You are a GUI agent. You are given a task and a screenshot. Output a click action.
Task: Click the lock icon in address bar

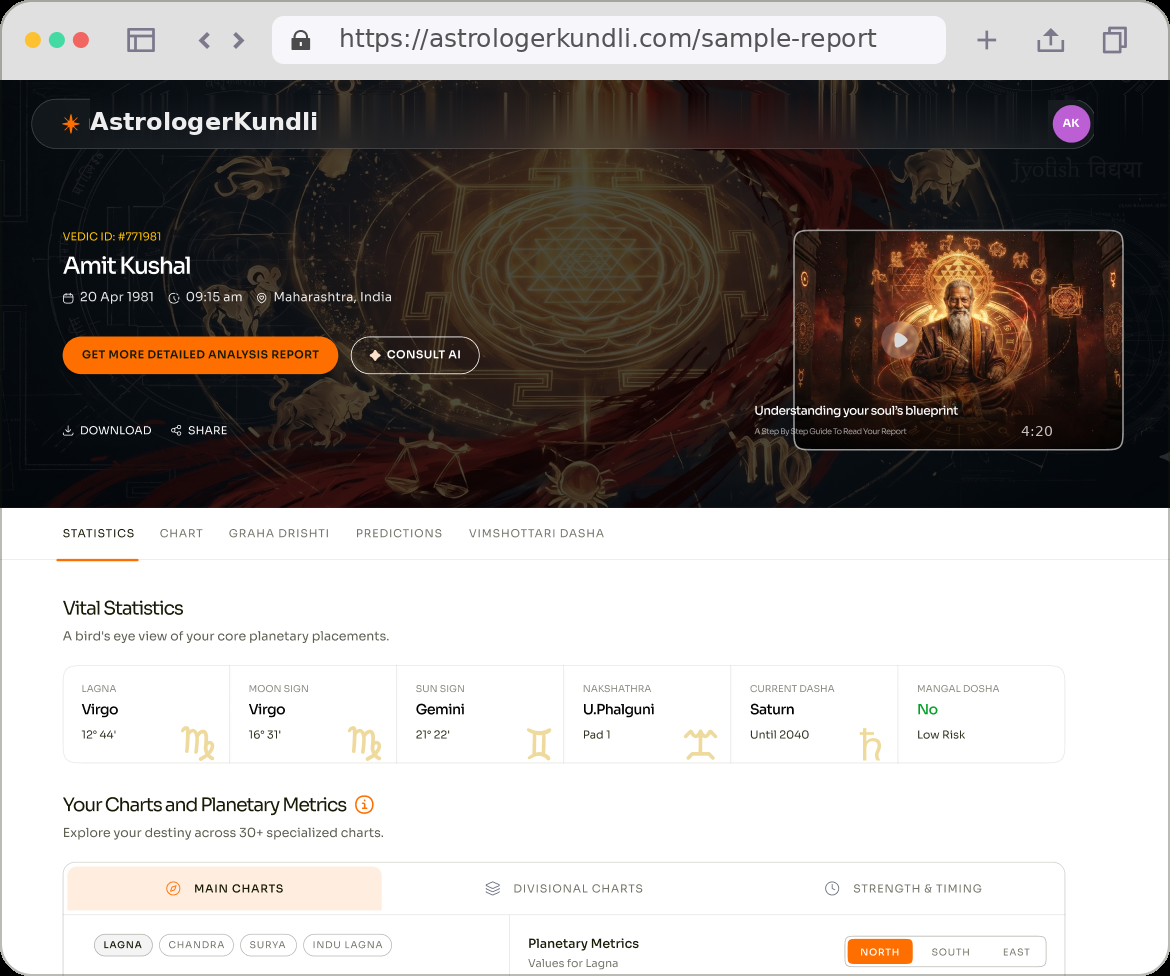pyautogui.click(x=300, y=40)
